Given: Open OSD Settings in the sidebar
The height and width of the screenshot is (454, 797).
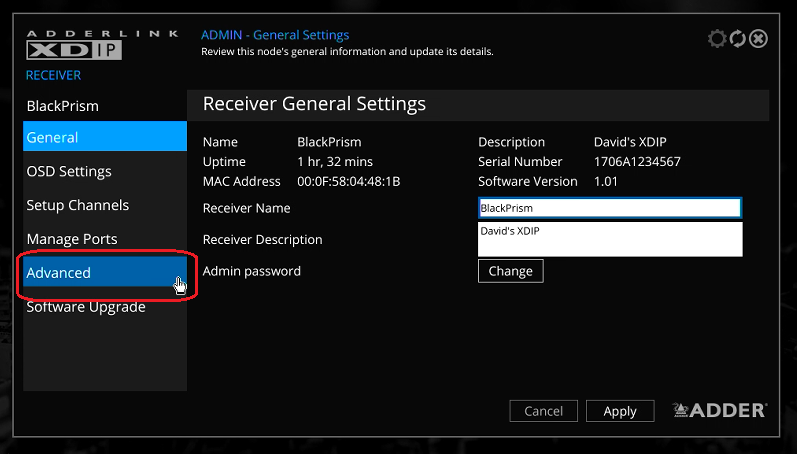Looking at the screenshot, I should (68, 171).
